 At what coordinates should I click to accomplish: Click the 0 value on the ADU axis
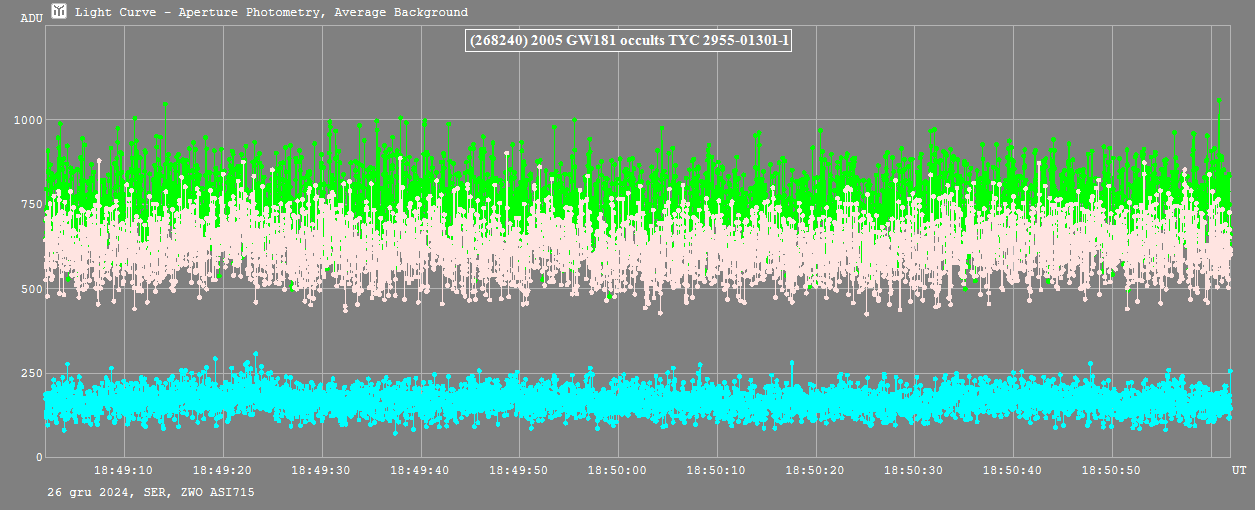(x=39, y=457)
